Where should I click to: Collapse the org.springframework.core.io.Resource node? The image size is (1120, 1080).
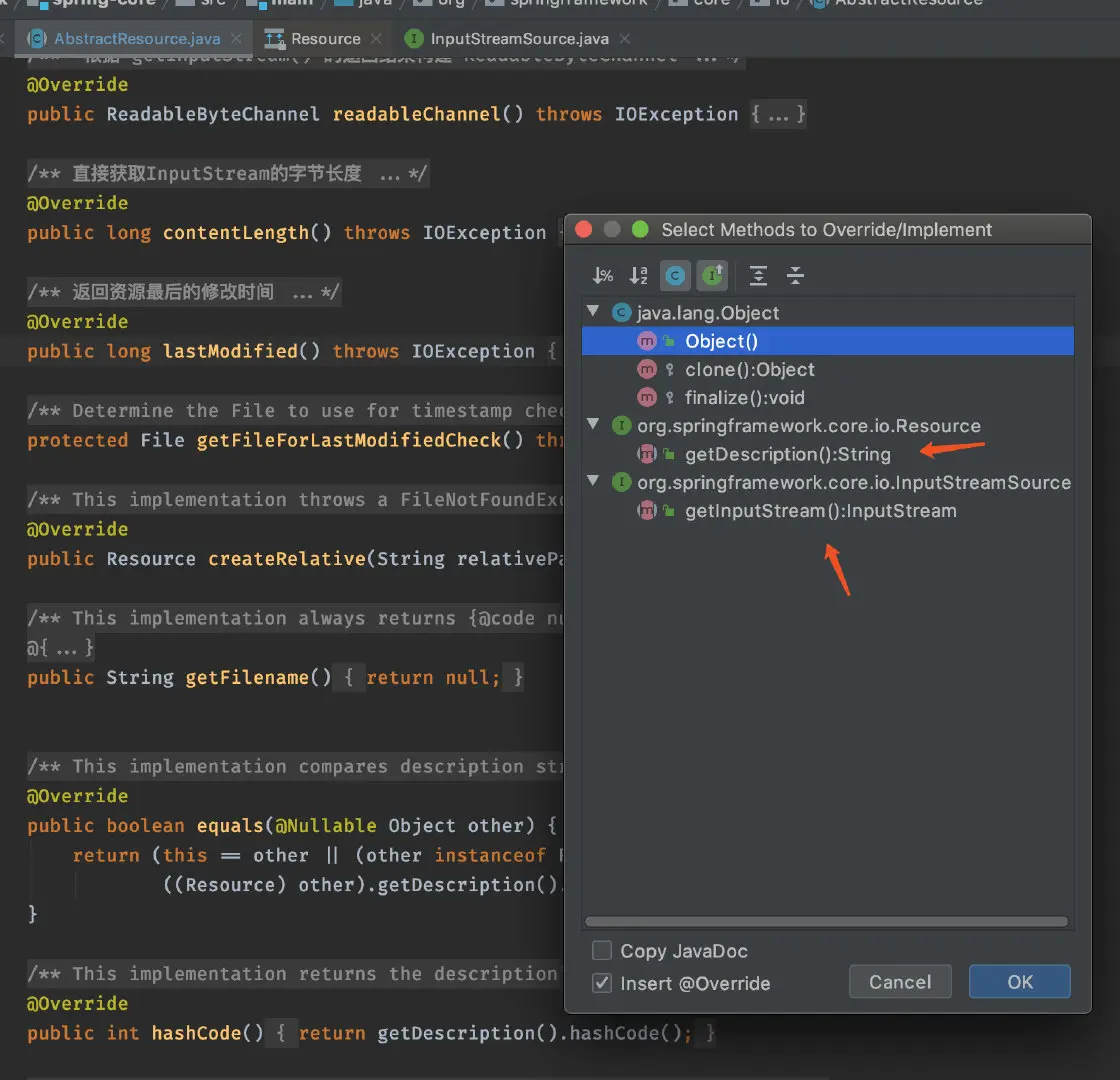(592, 424)
